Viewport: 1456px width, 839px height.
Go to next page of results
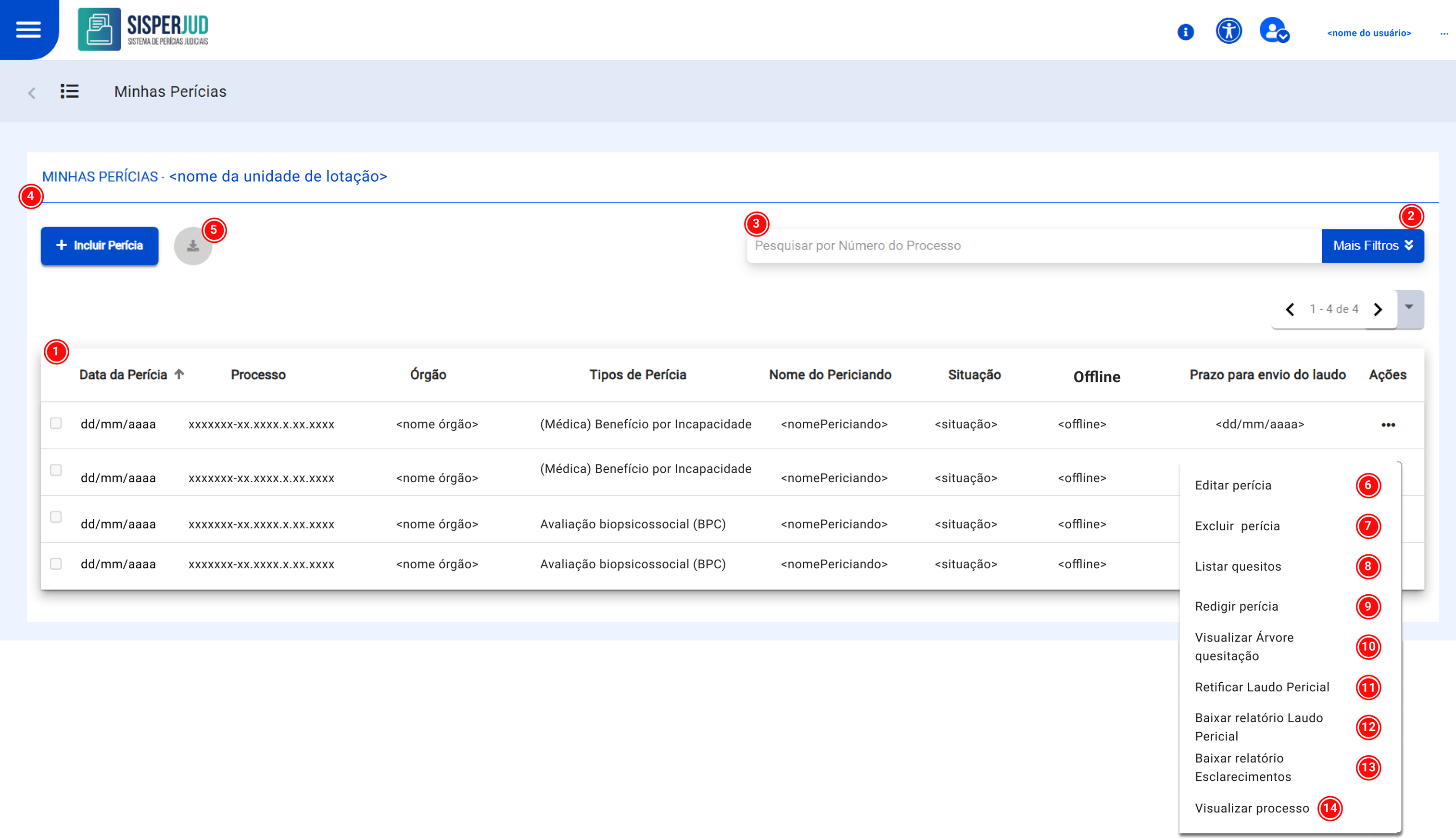[x=1378, y=310]
